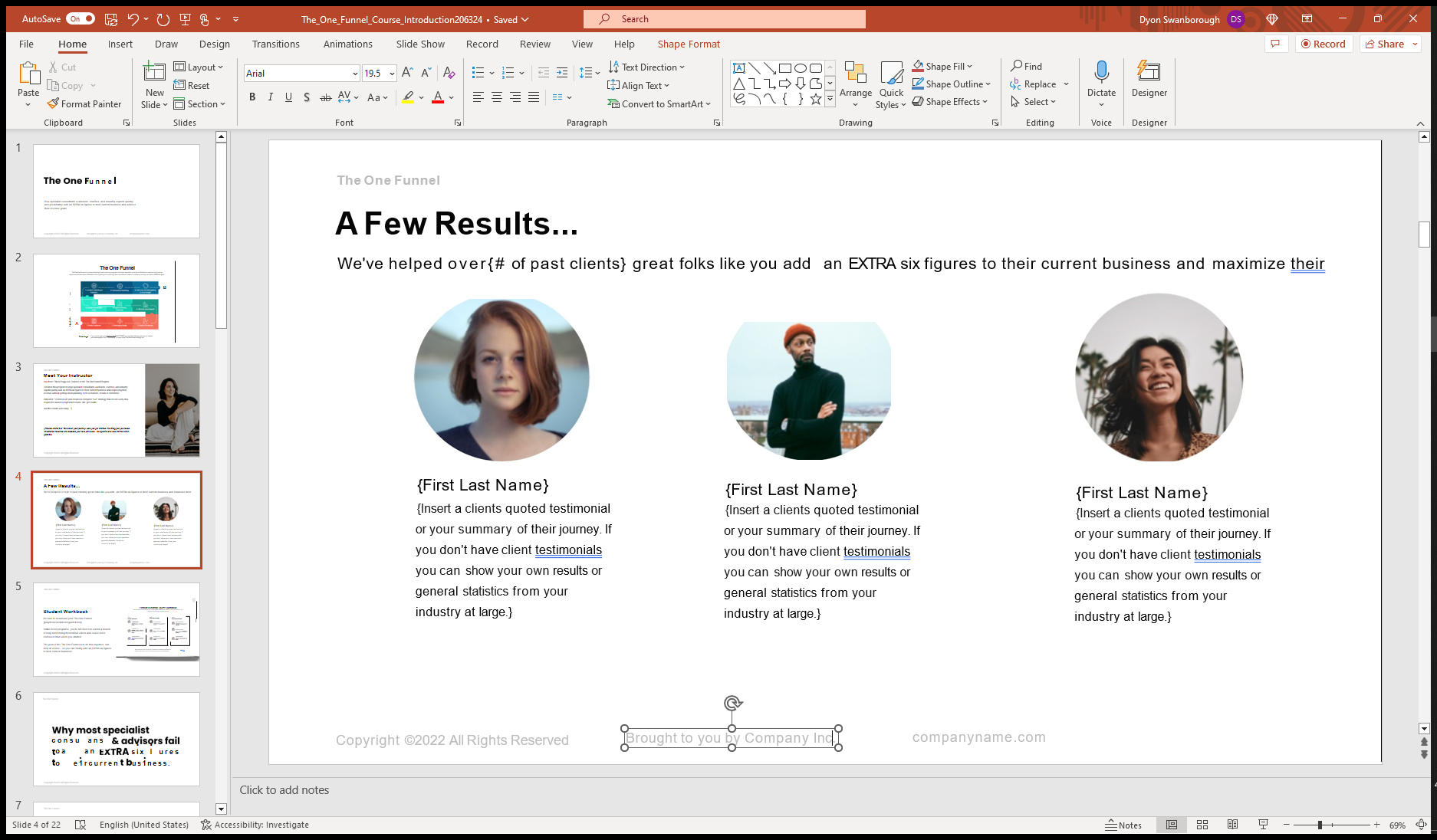Screen dimensions: 1437x840
Task: Click the Increase Indent icon
Action: click(562, 73)
